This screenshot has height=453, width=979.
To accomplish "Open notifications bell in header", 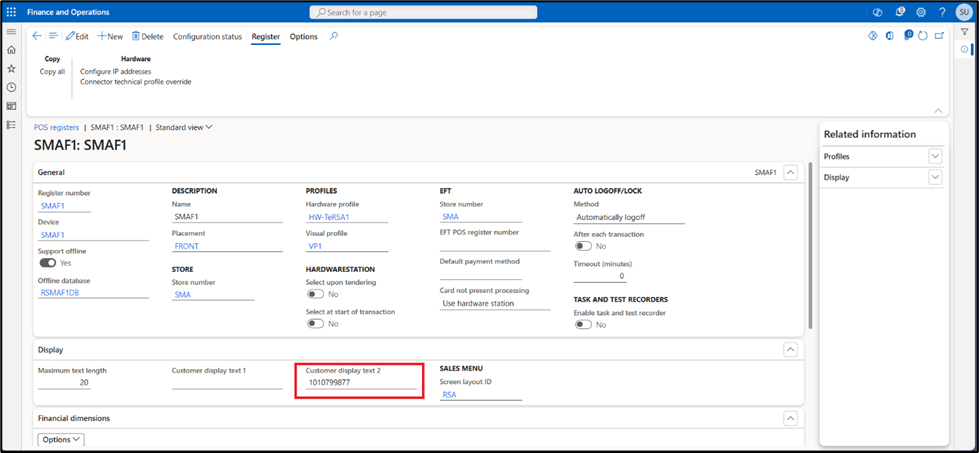I will 900,12.
